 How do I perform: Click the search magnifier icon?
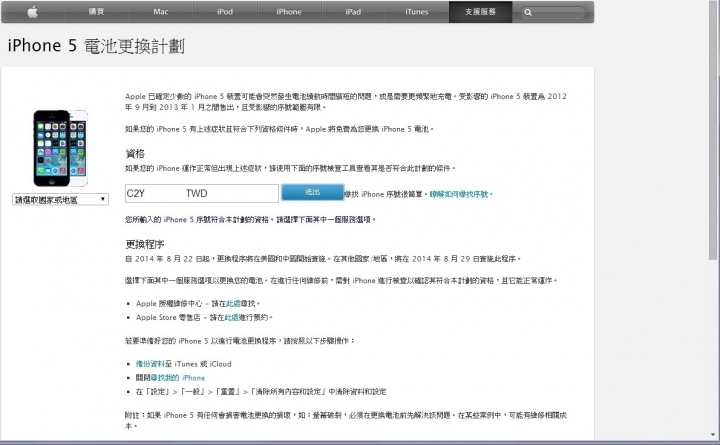tap(528, 12)
